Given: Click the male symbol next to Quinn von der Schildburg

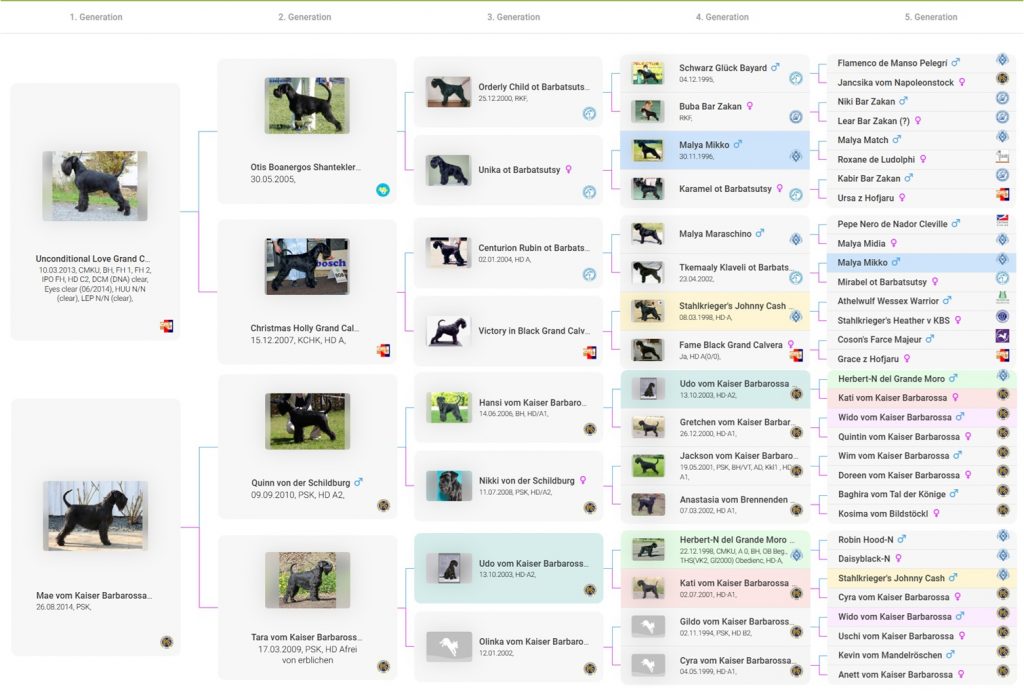Looking at the screenshot, I should 359,482.
